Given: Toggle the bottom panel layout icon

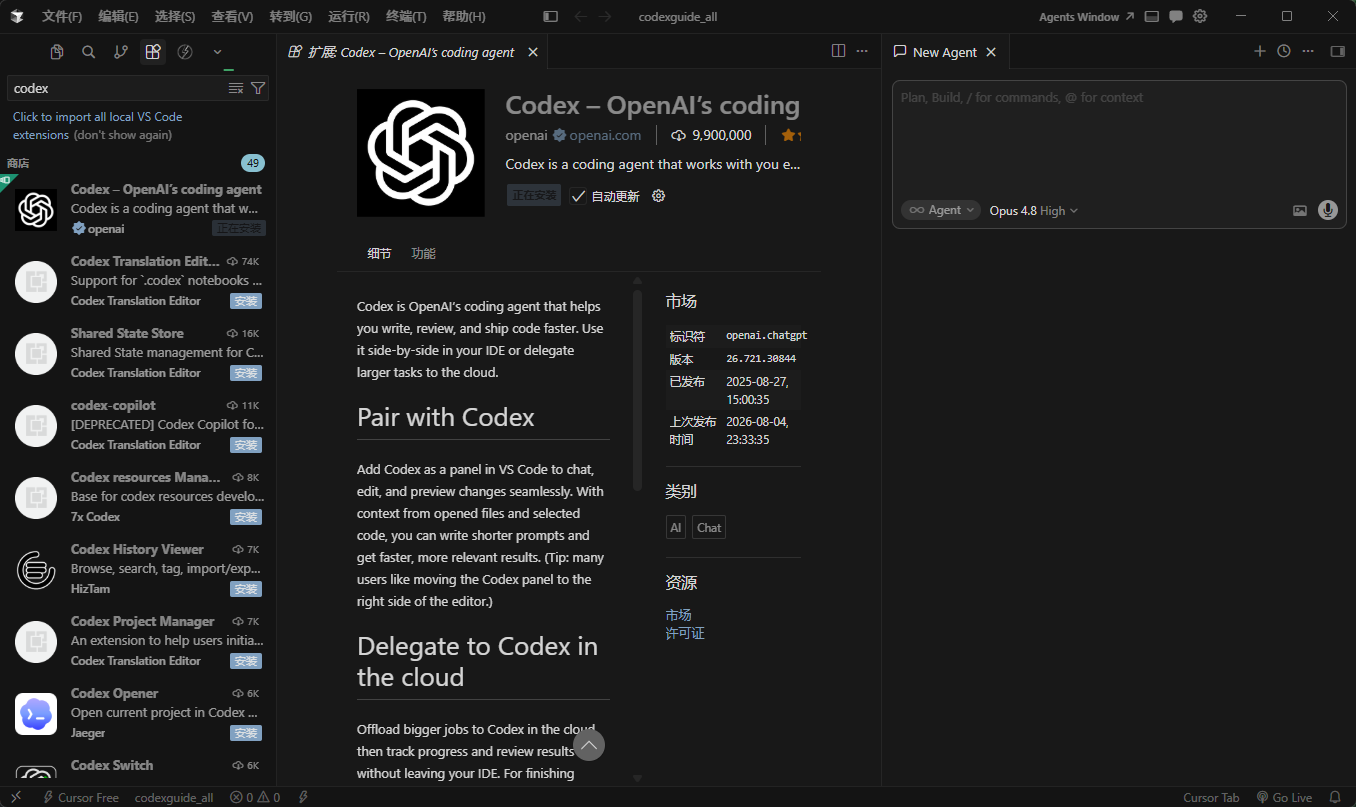Looking at the screenshot, I should click(1152, 17).
